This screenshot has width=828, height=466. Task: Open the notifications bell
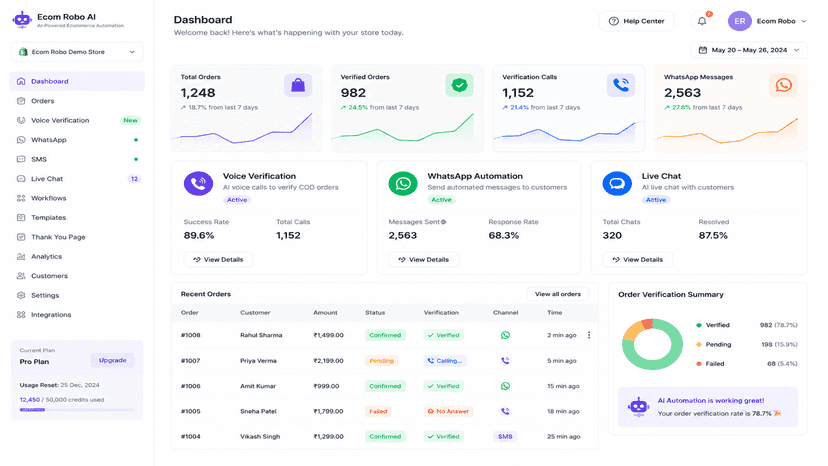[x=702, y=21]
